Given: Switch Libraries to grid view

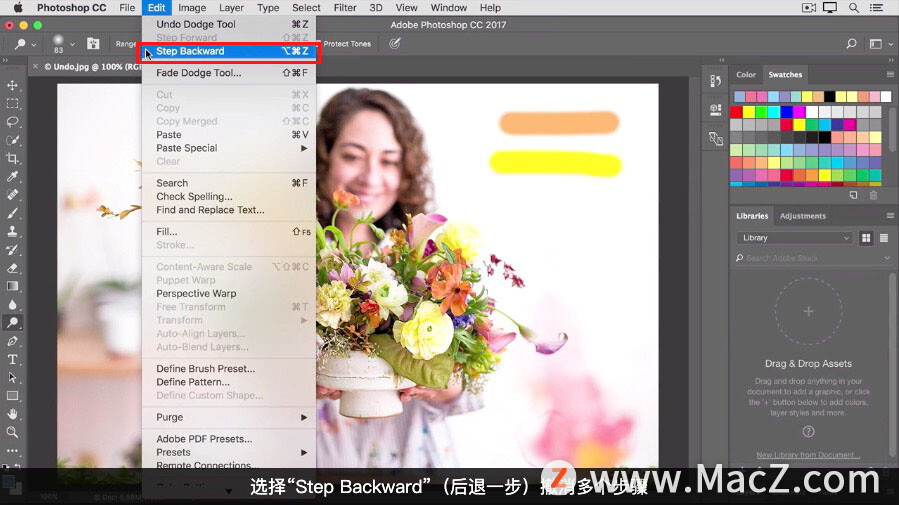Looking at the screenshot, I should tap(866, 238).
